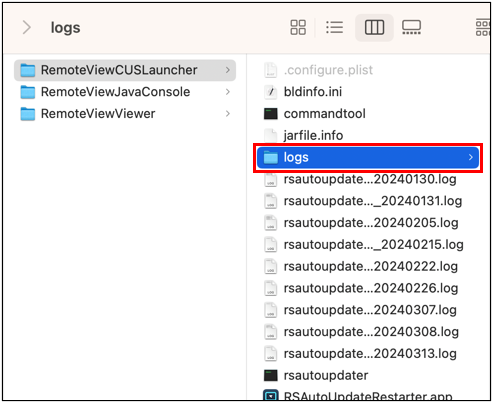Image resolution: width=492 pixels, height=402 pixels.
Task: Switch Finder to gallery view
Action: pyautogui.click(x=411, y=27)
